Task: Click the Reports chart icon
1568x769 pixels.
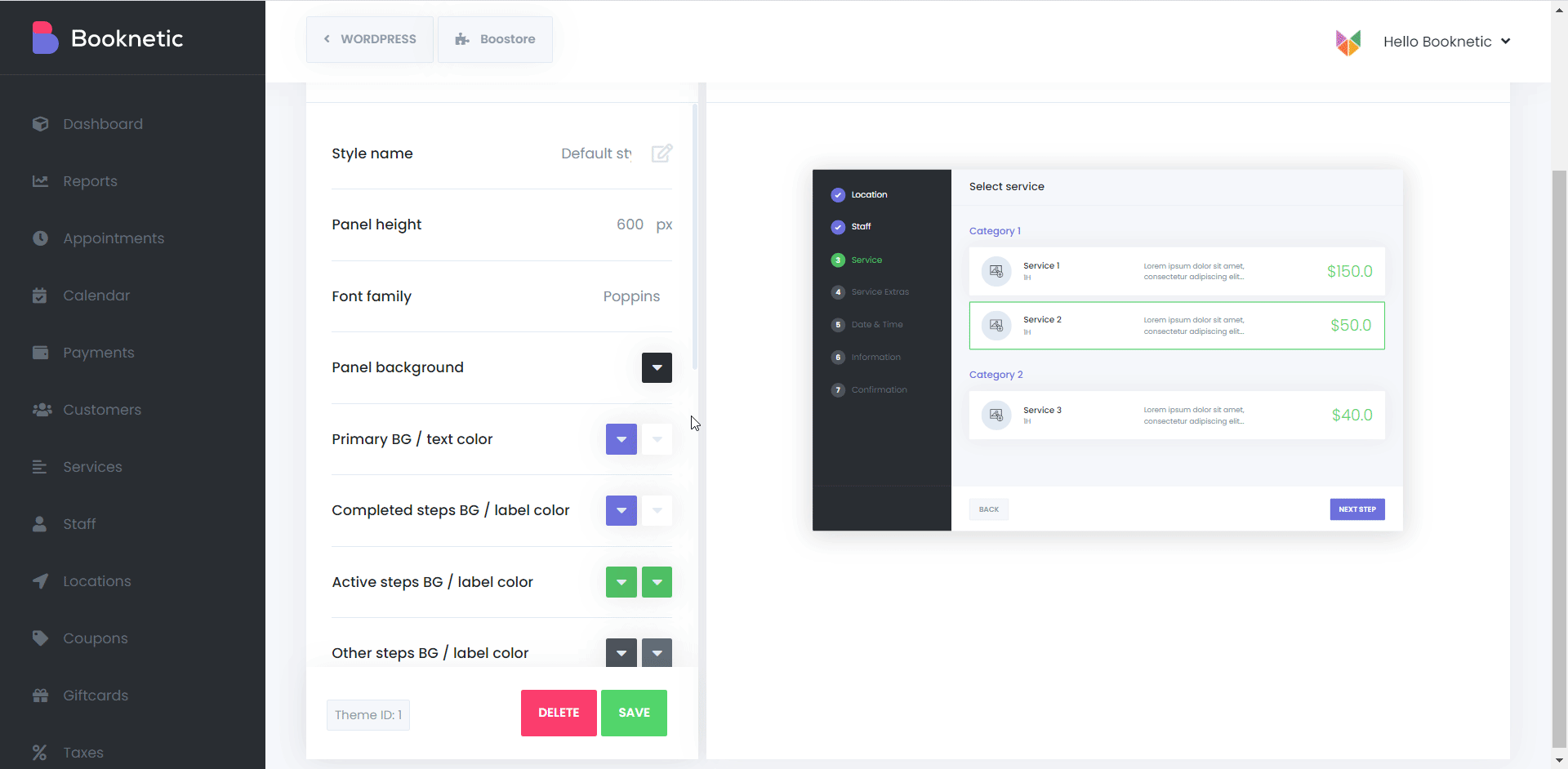Action: [x=40, y=181]
